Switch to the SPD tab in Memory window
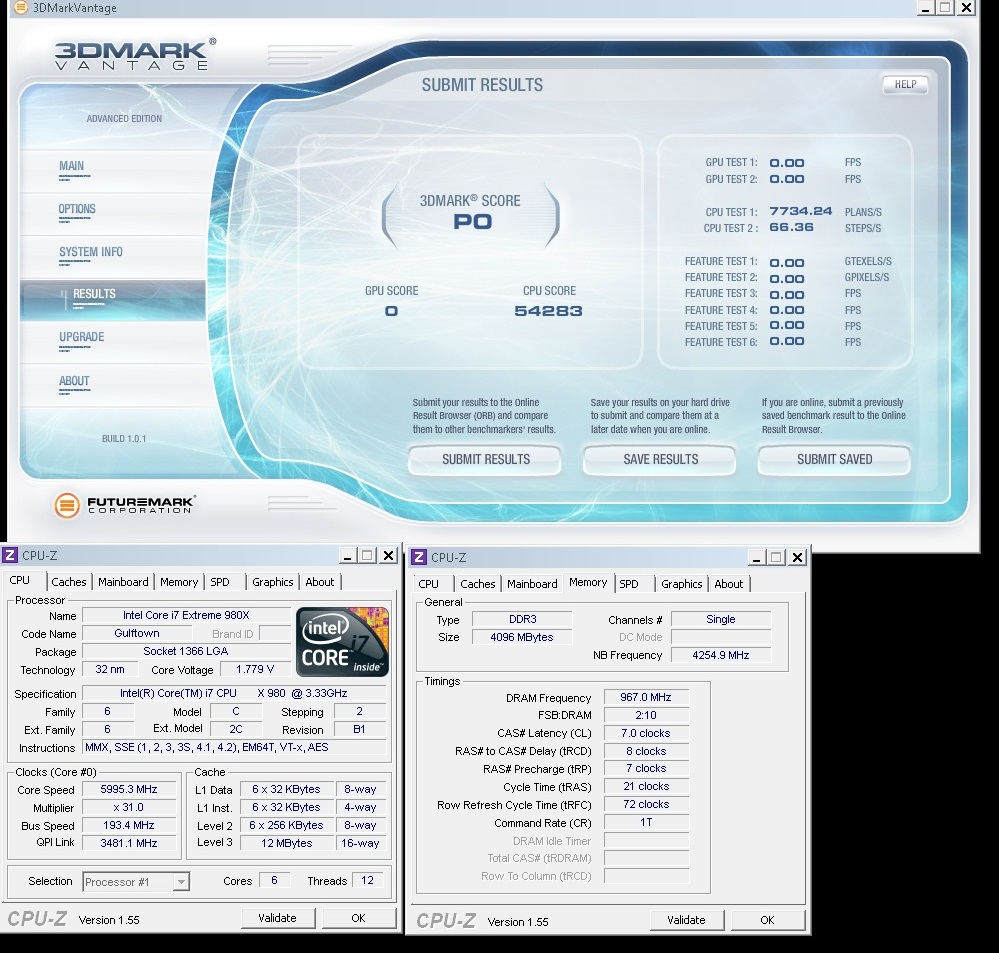 coord(629,584)
